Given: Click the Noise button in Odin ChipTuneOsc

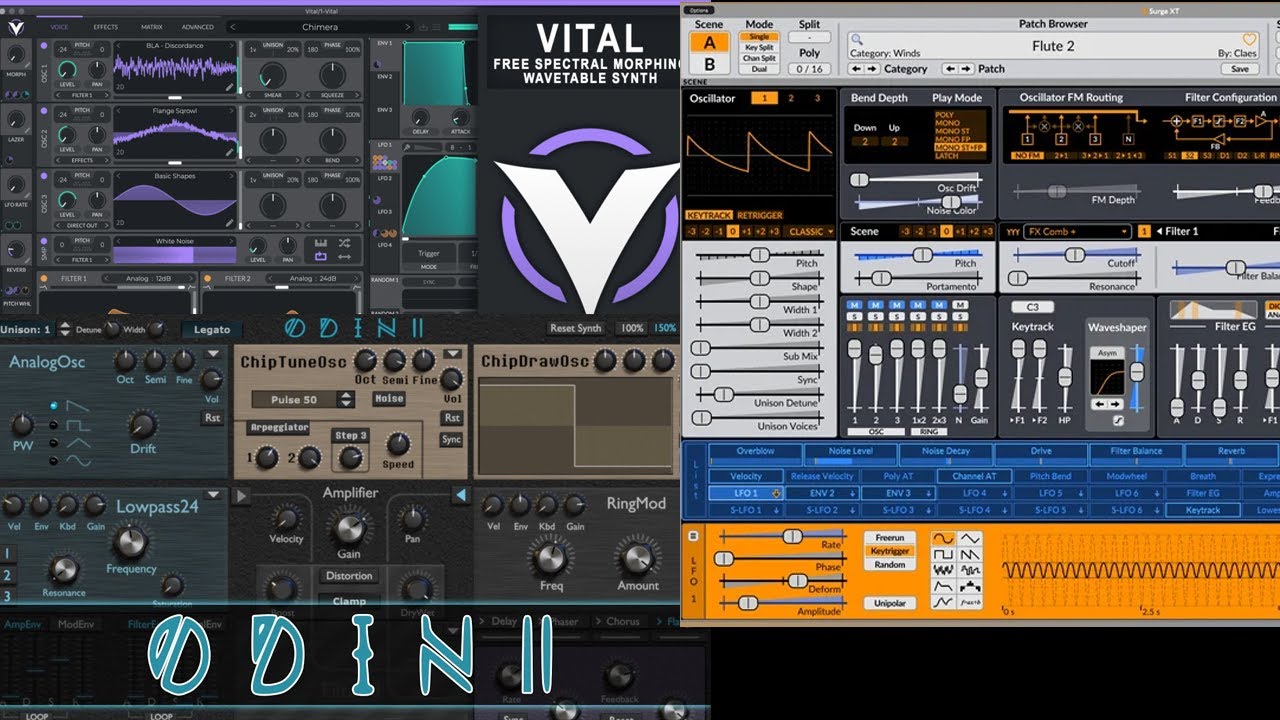Looking at the screenshot, I should pos(389,398).
